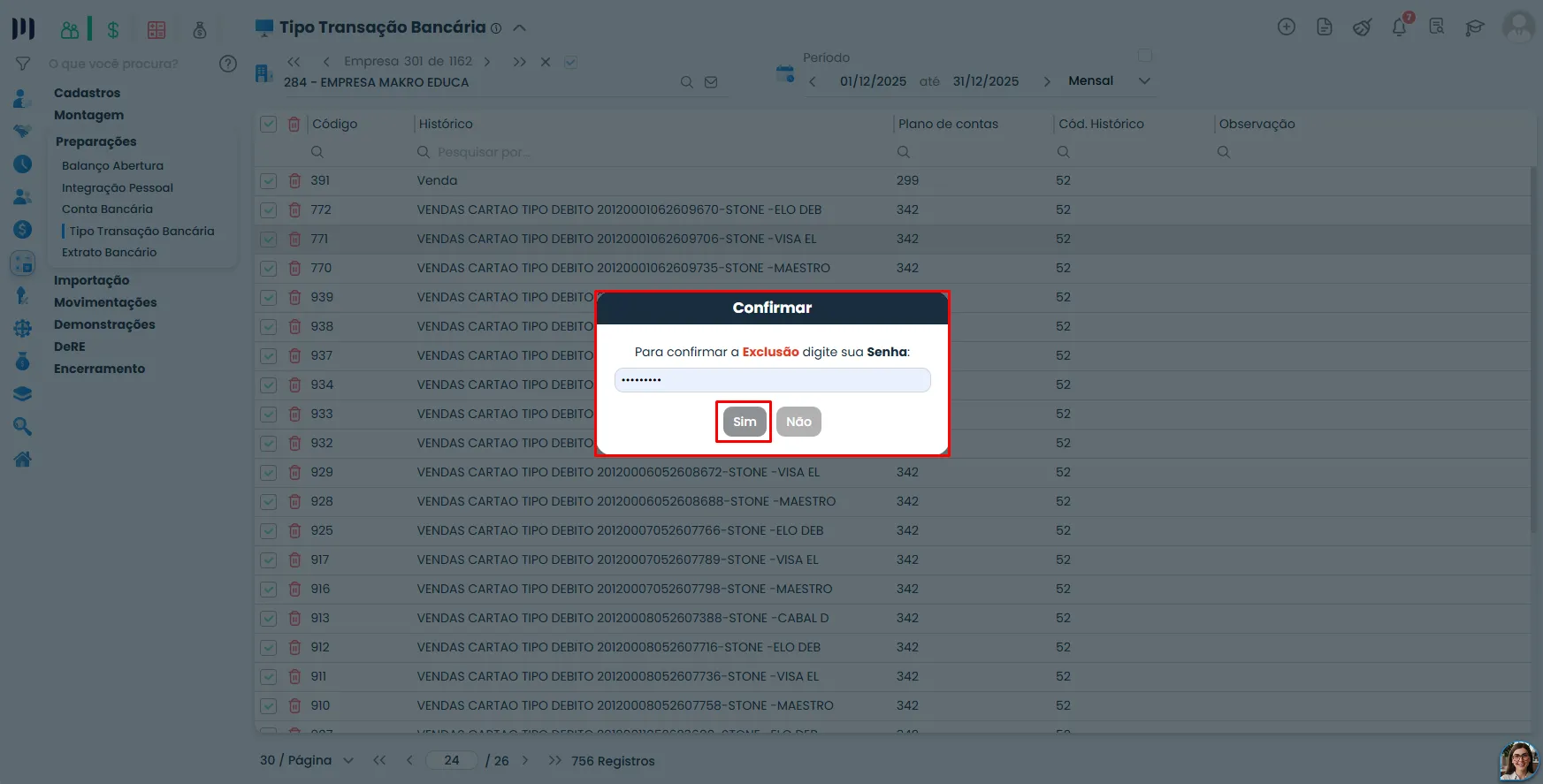Click the graduation cap training icon
Screen dimensions: 1543x784
[x=1474, y=27]
